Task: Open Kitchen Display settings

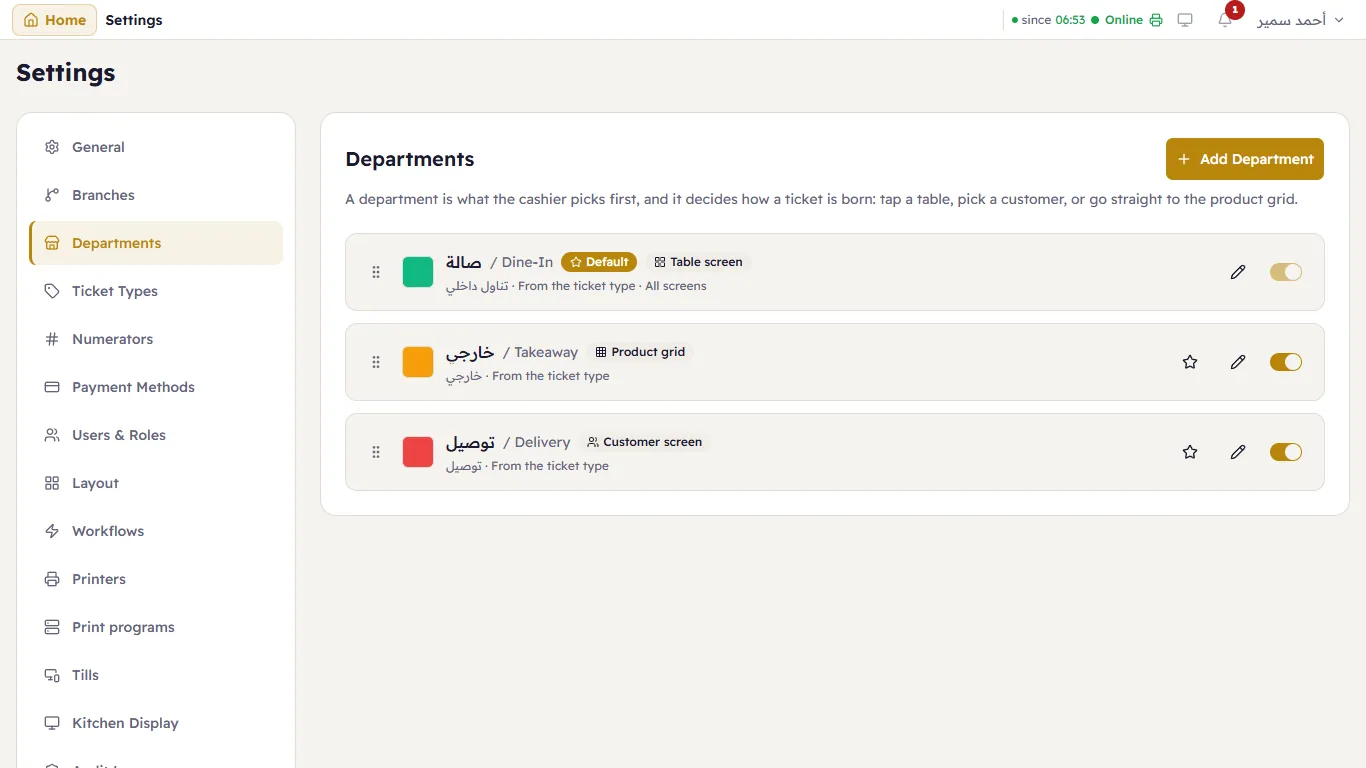Action: (156, 723)
